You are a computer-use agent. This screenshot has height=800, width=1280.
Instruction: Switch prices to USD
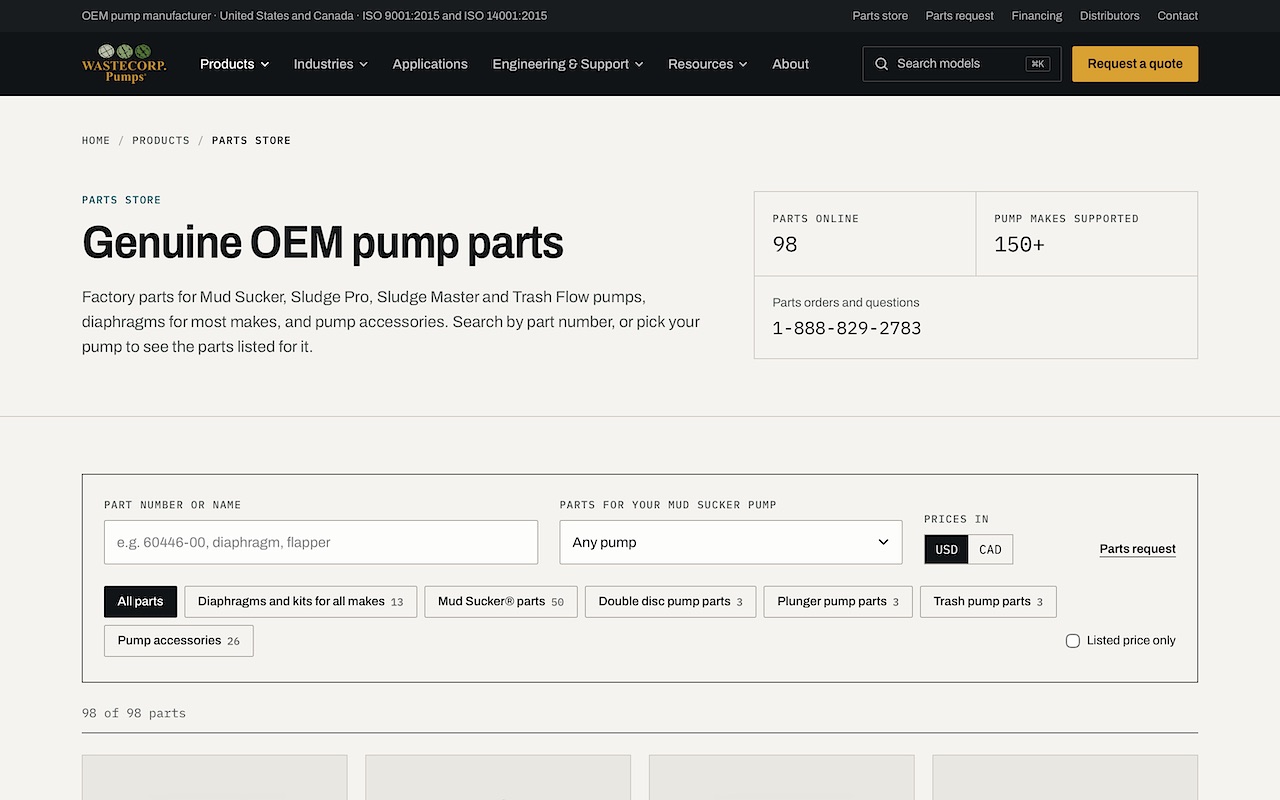click(947, 549)
